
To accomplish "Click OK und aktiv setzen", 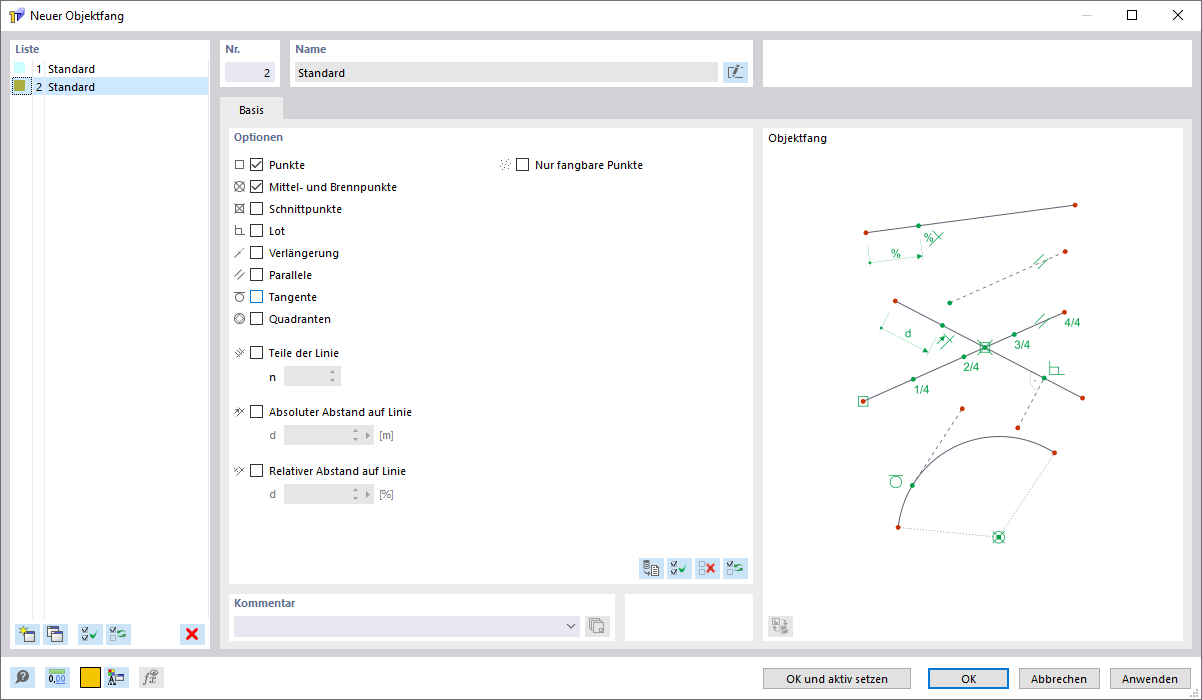I will pyautogui.click(x=836, y=678).
